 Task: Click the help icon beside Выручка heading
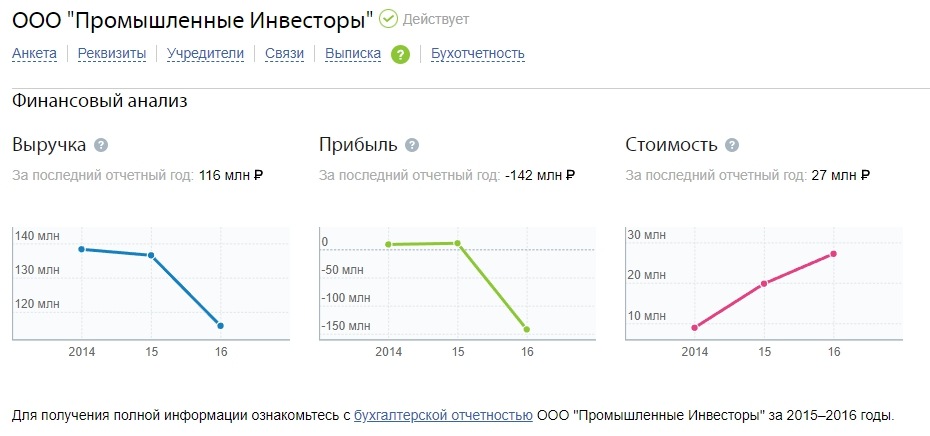pos(101,145)
